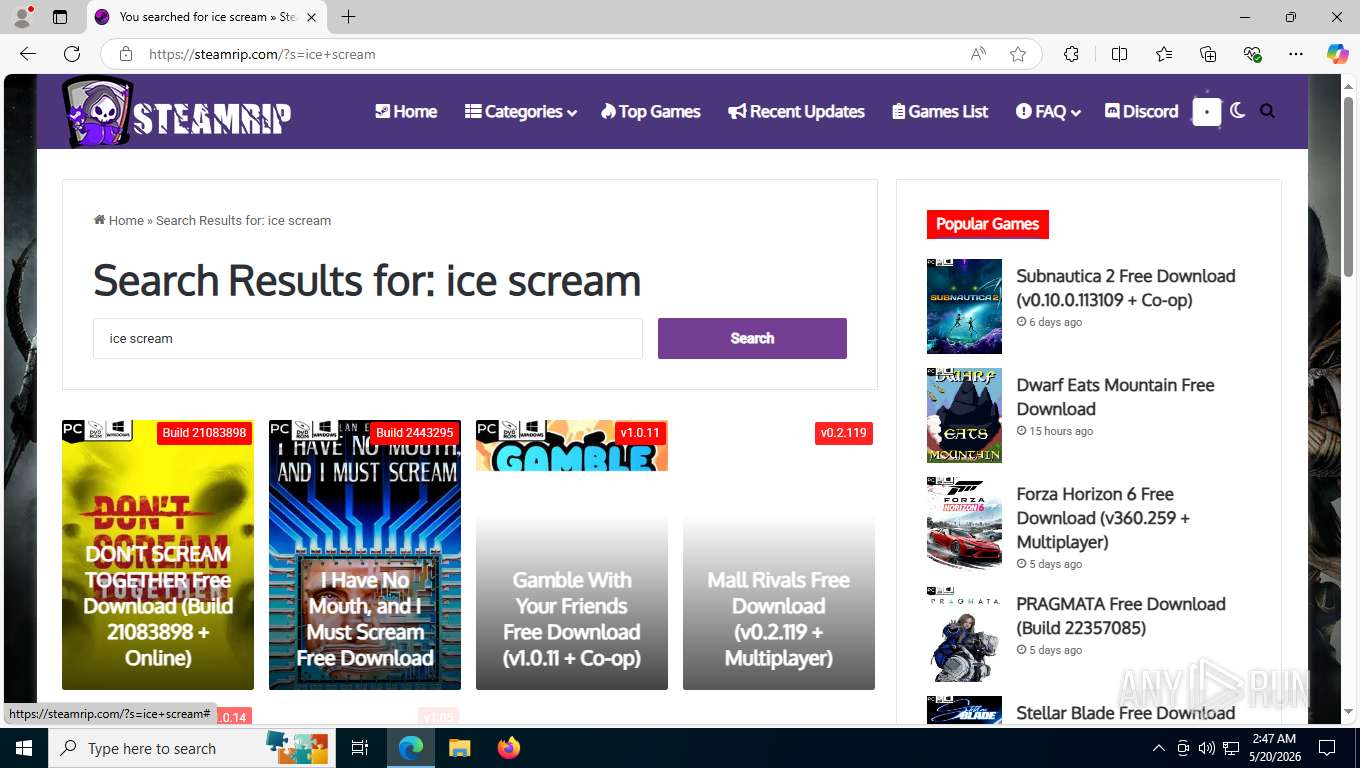The height and width of the screenshot is (768, 1360).
Task: Open the Collections icon
Action: (x=1208, y=54)
